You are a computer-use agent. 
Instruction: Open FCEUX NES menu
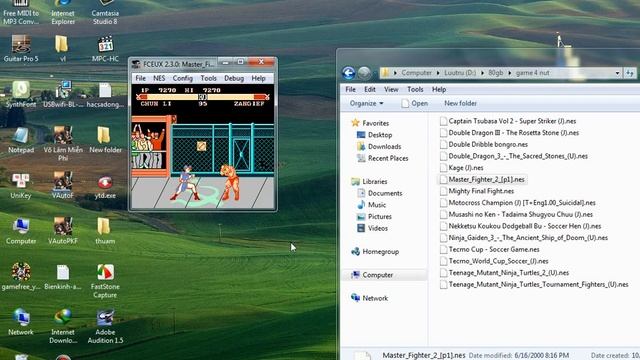159,78
